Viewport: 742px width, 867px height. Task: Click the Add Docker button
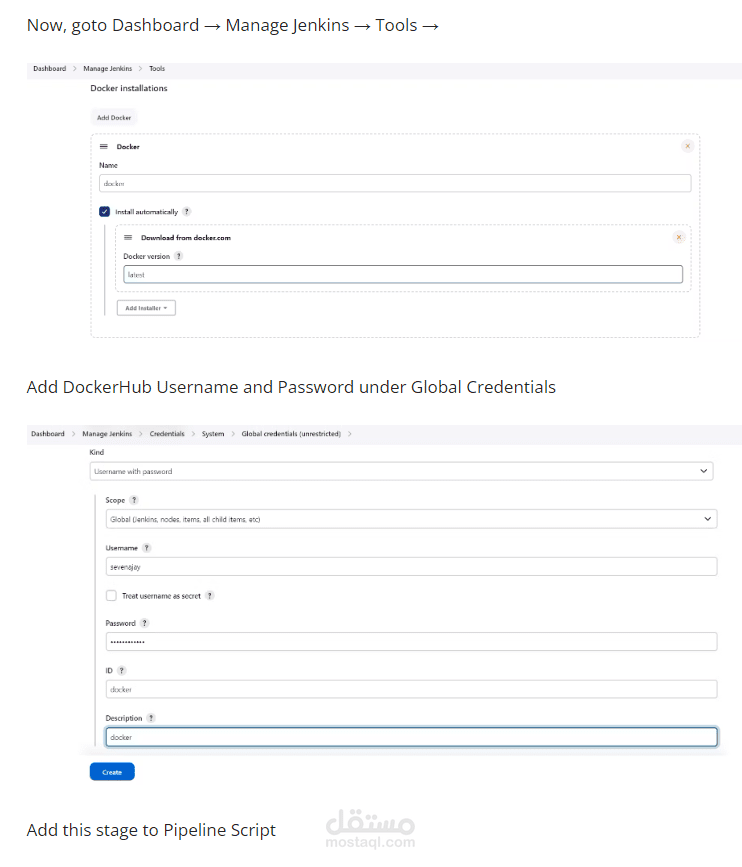(114, 118)
